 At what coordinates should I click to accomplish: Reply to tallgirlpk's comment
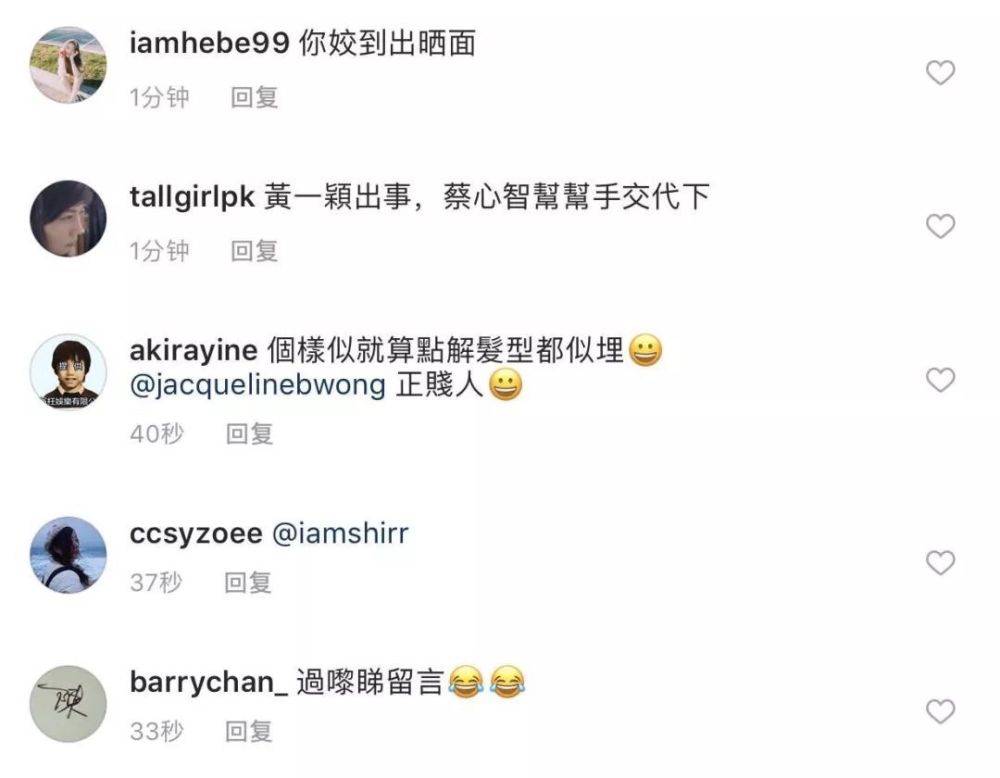click(x=254, y=251)
